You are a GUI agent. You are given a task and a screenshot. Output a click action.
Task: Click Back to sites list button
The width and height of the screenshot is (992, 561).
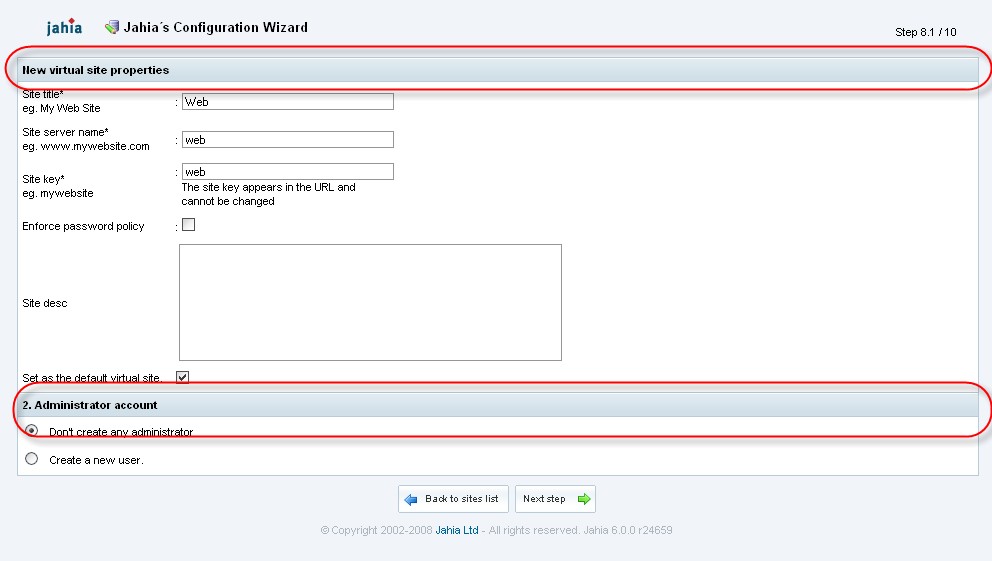click(453, 499)
